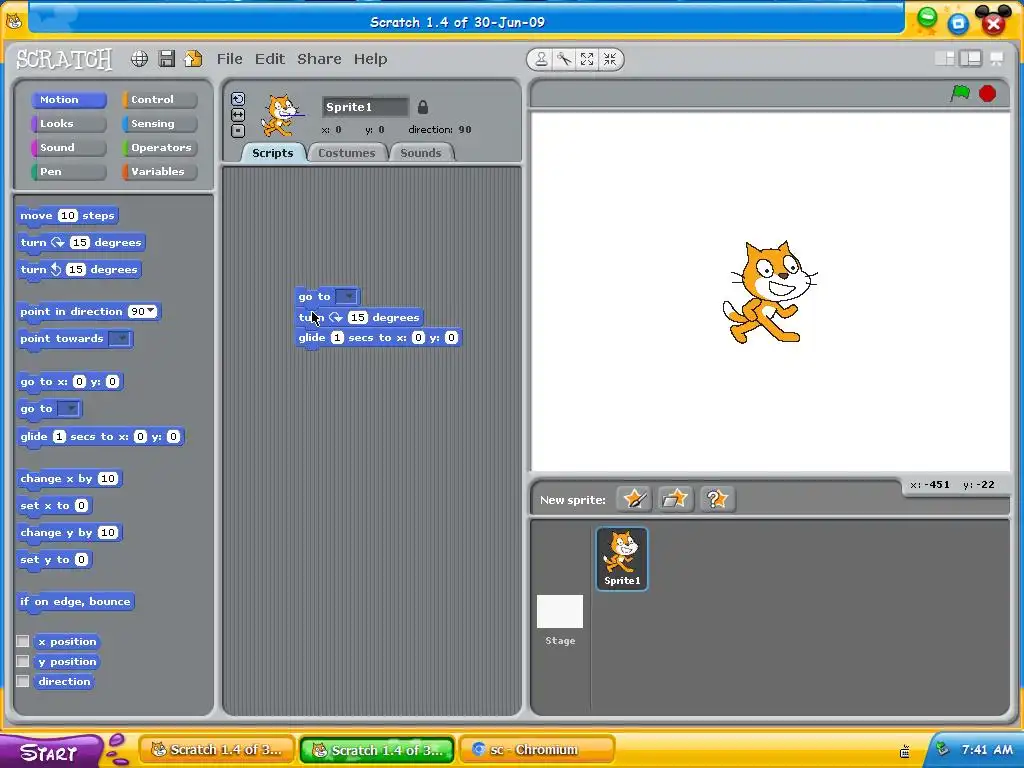The height and width of the screenshot is (768, 1024).
Task: Select the delete scissors tool
Action: (x=564, y=59)
